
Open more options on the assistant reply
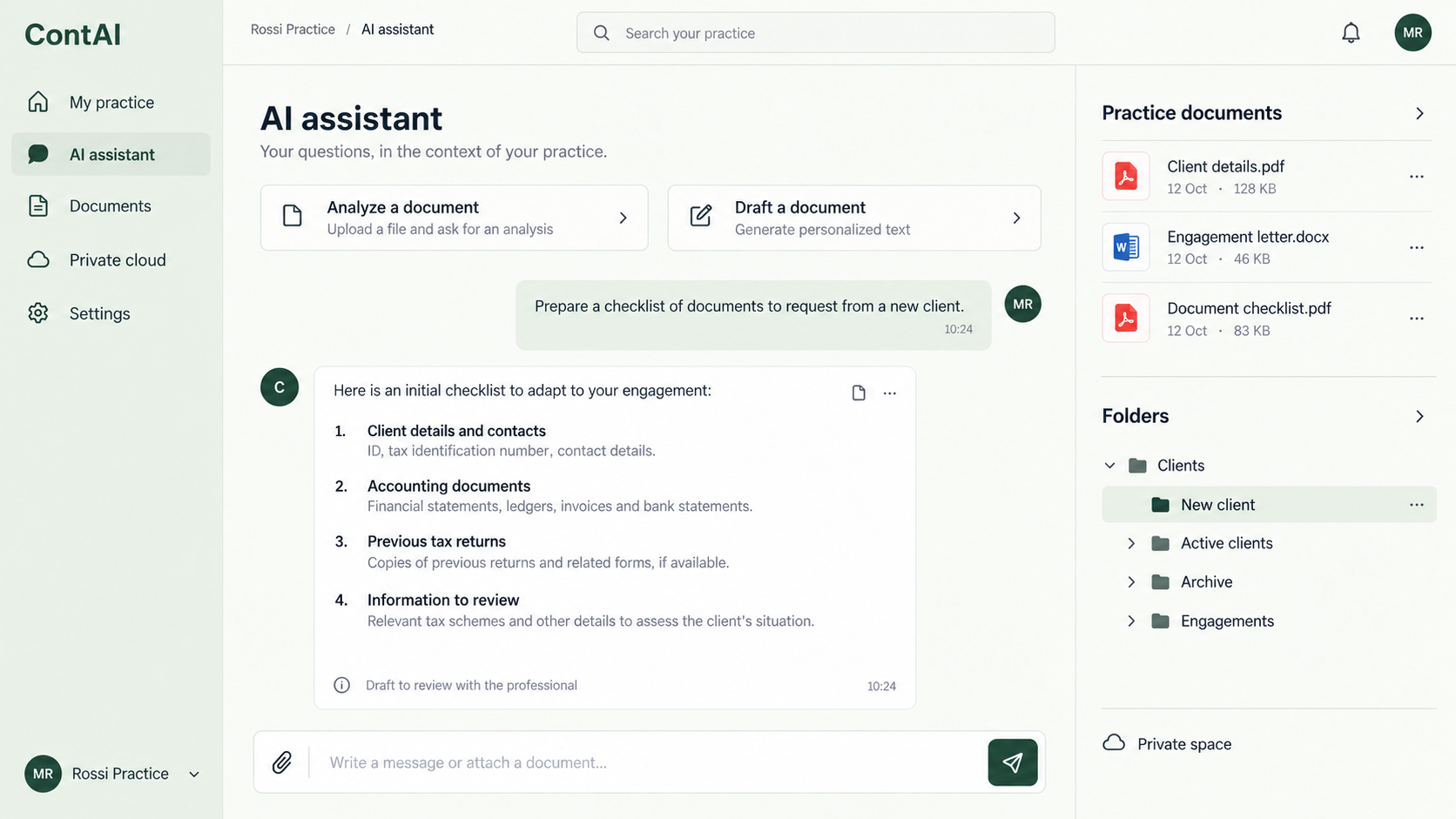pyautogui.click(x=889, y=393)
